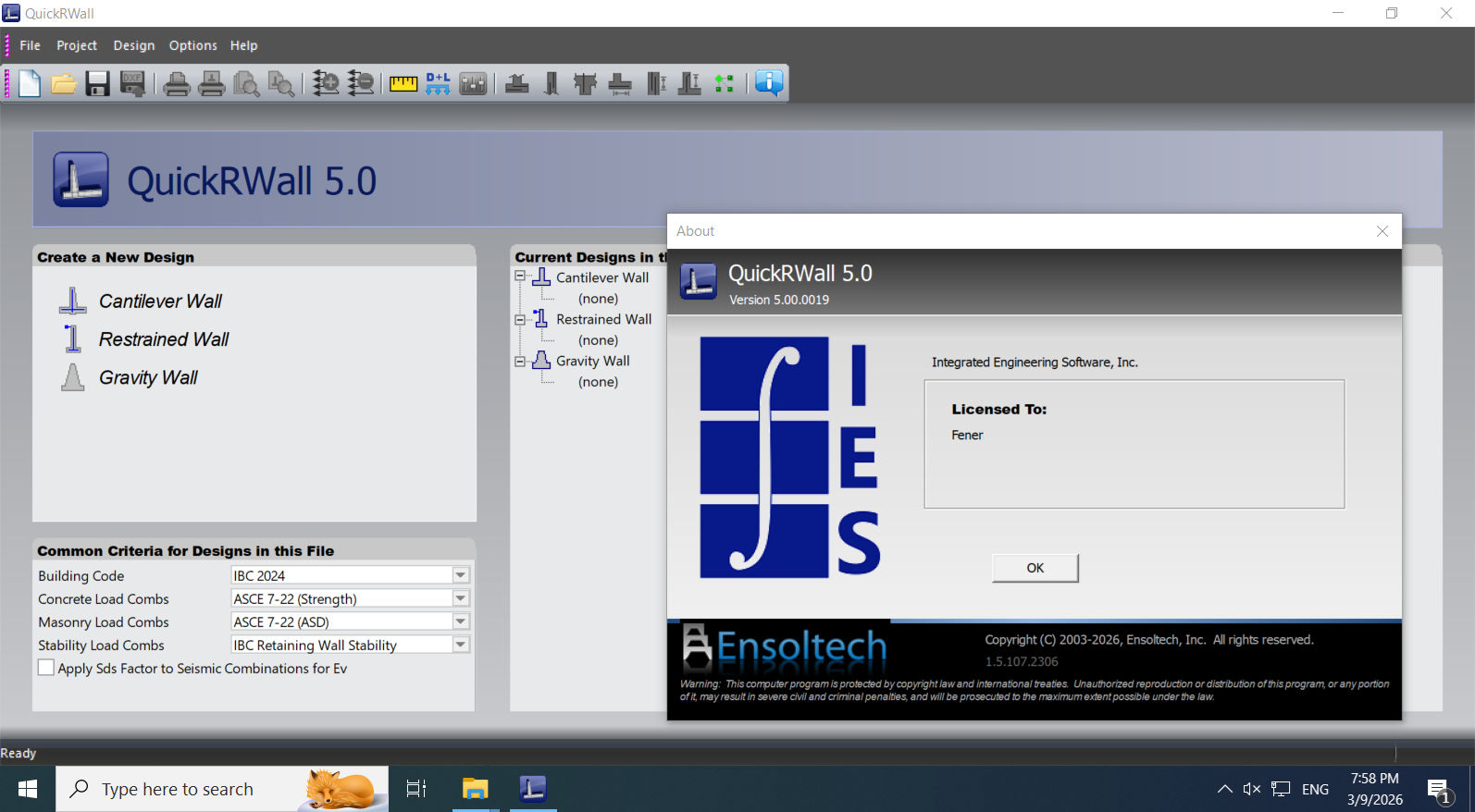Open a file with the folder icon
The image size is (1475, 812).
coord(63,83)
